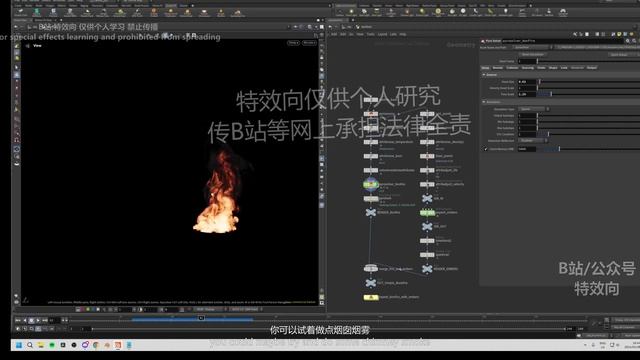Select the pyro solver node with colorful ring
The width and height of the screenshot is (640, 360).
click(x=371, y=184)
